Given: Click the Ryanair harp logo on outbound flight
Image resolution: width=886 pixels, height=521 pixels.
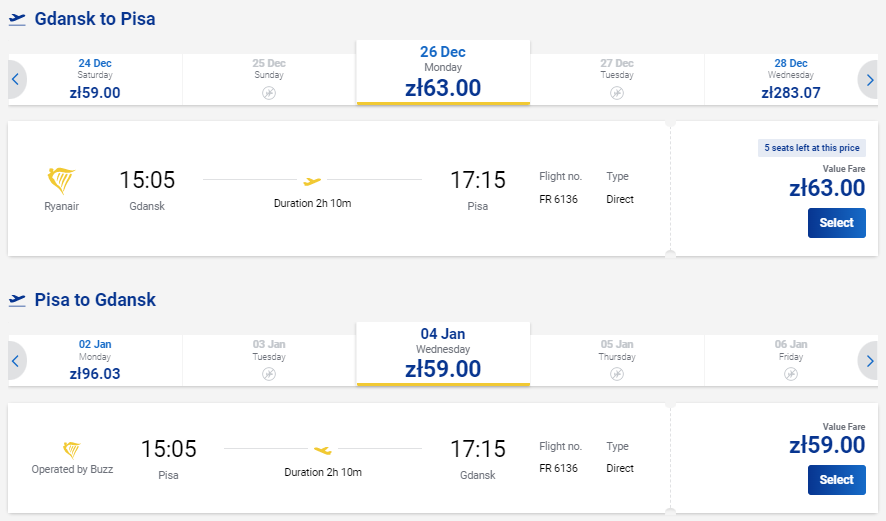Looking at the screenshot, I should coord(61,181).
